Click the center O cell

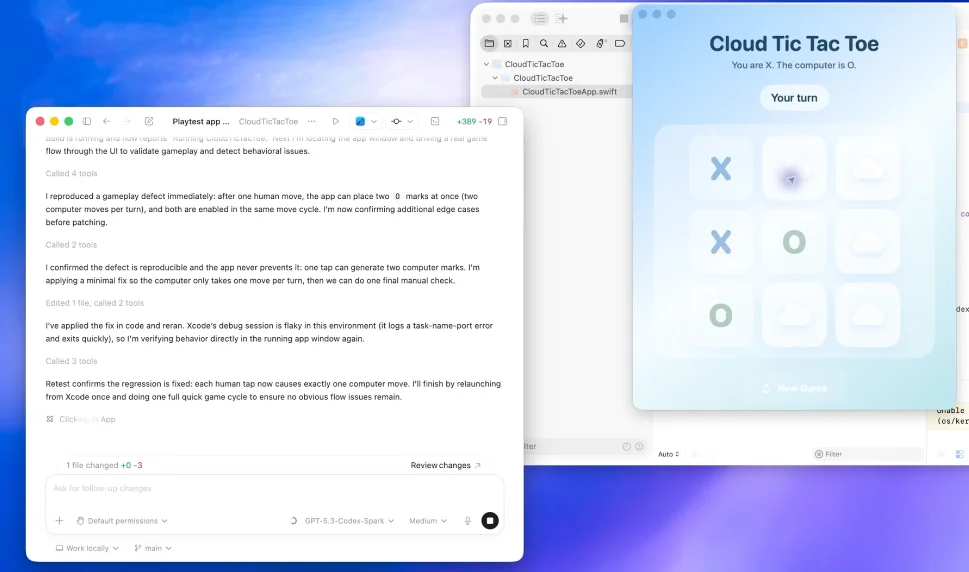pyautogui.click(x=794, y=242)
